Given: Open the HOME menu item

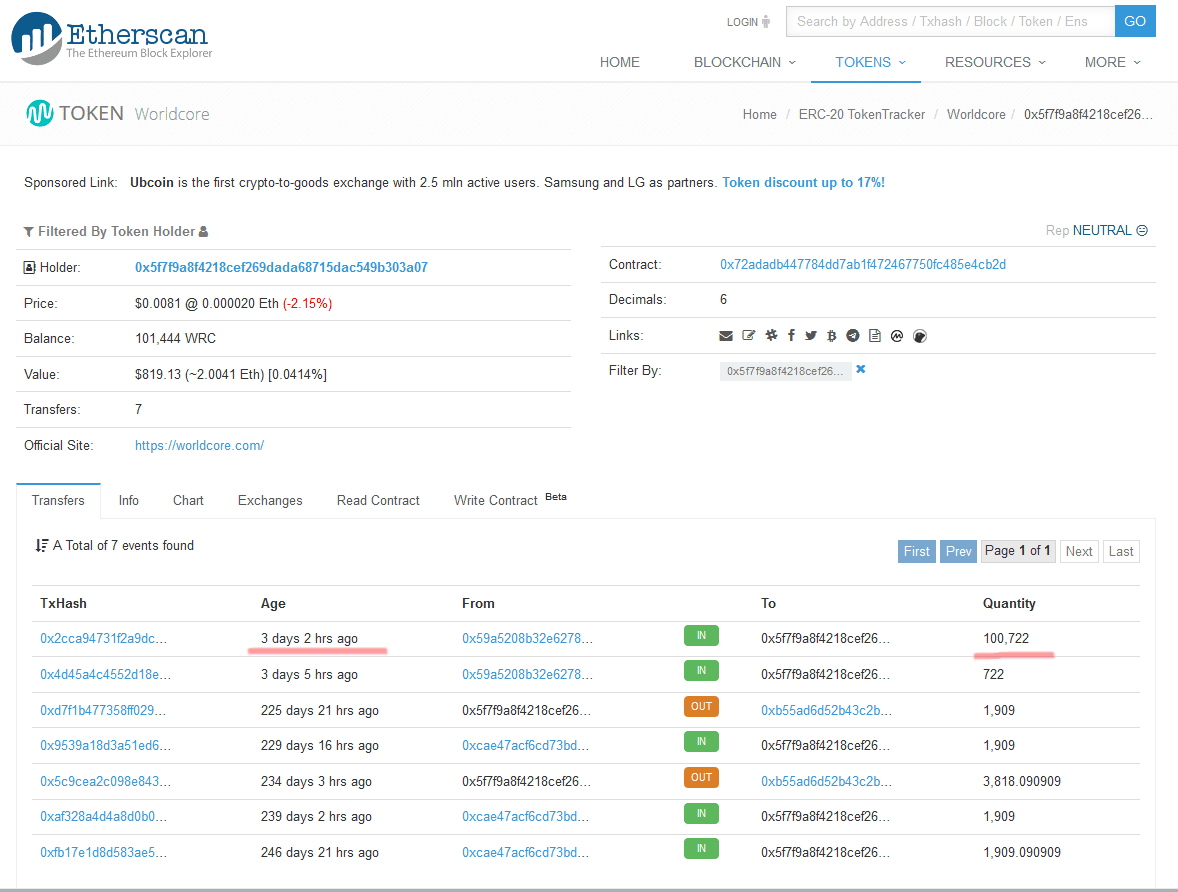Looking at the screenshot, I should click(620, 62).
